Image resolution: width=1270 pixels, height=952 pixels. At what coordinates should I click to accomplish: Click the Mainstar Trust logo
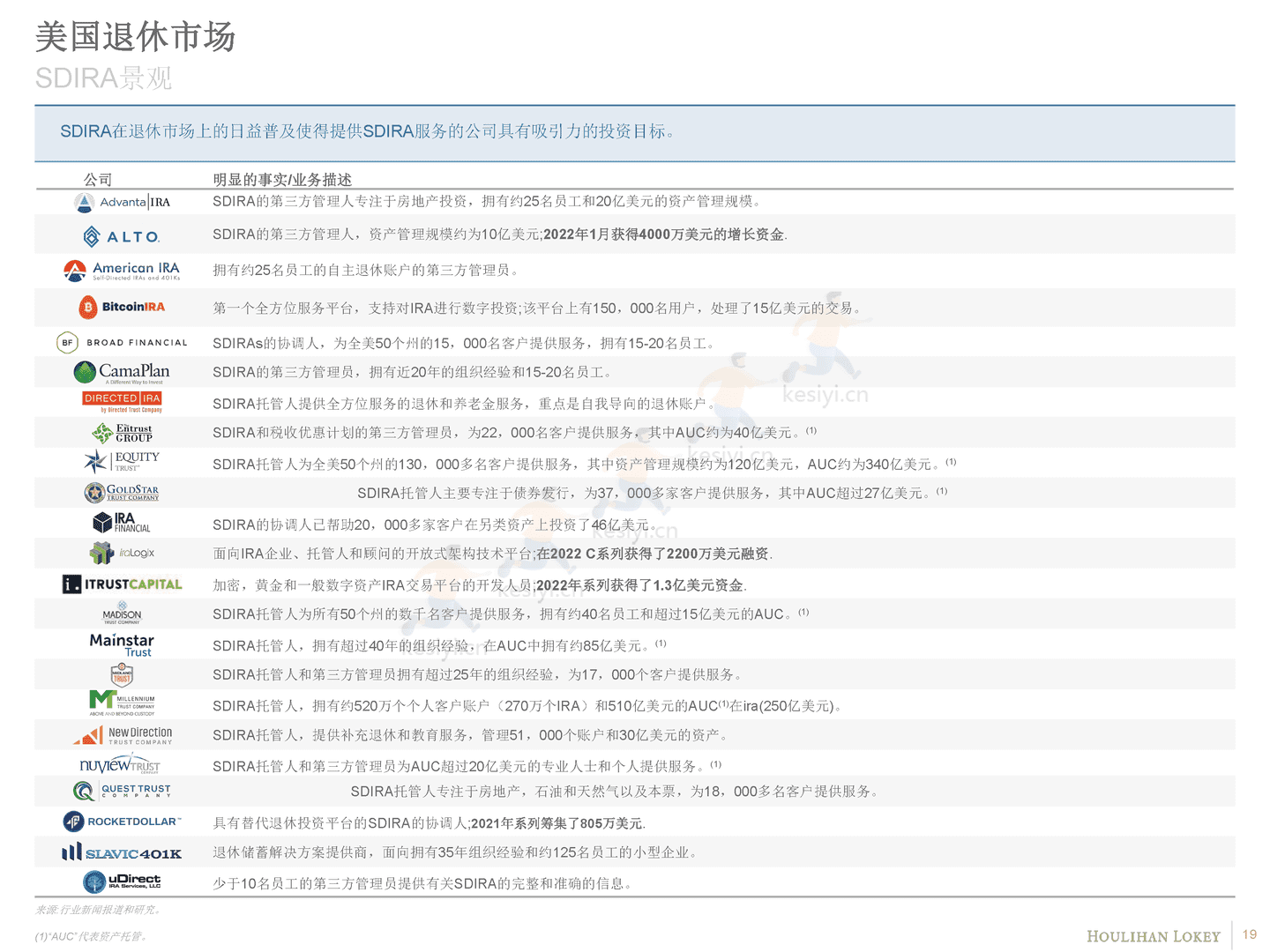point(122,645)
